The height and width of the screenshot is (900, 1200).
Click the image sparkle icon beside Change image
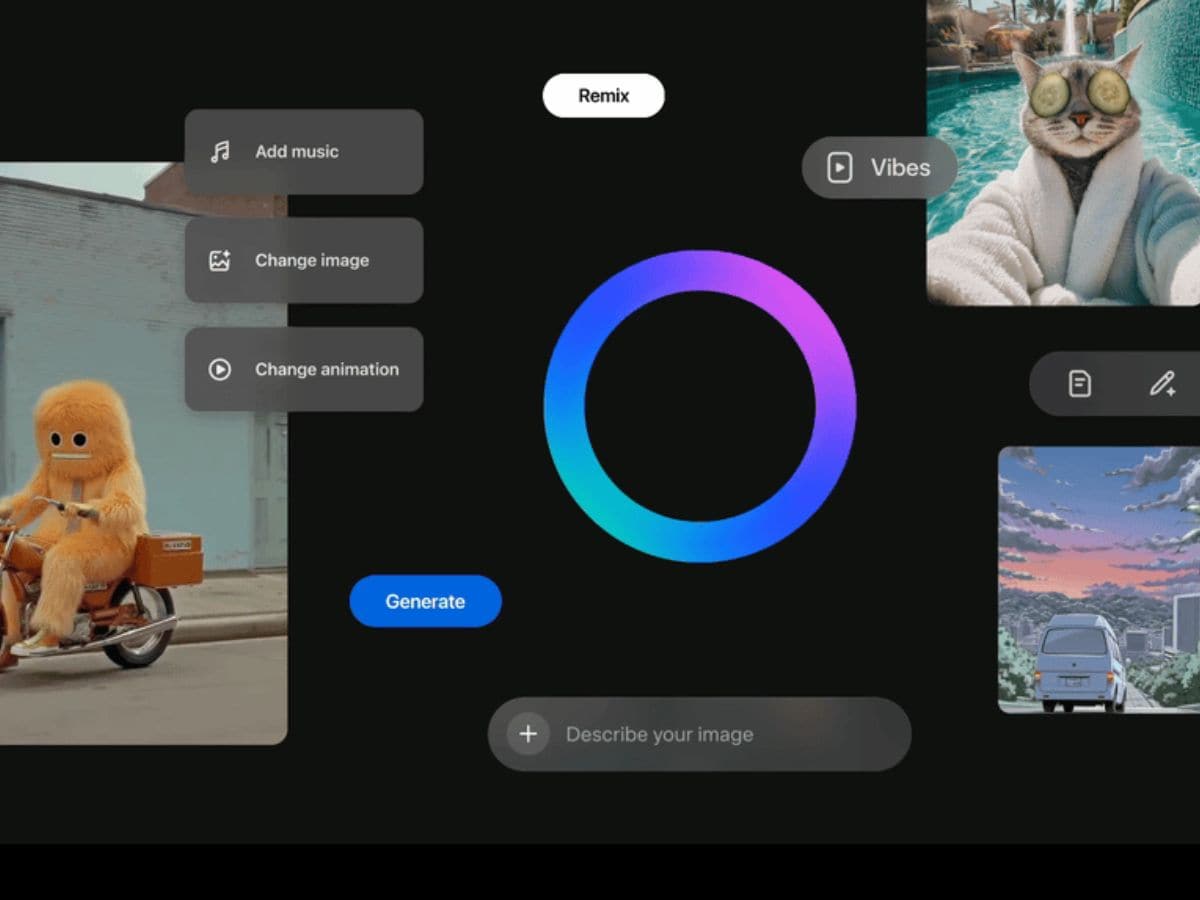pyautogui.click(x=220, y=261)
